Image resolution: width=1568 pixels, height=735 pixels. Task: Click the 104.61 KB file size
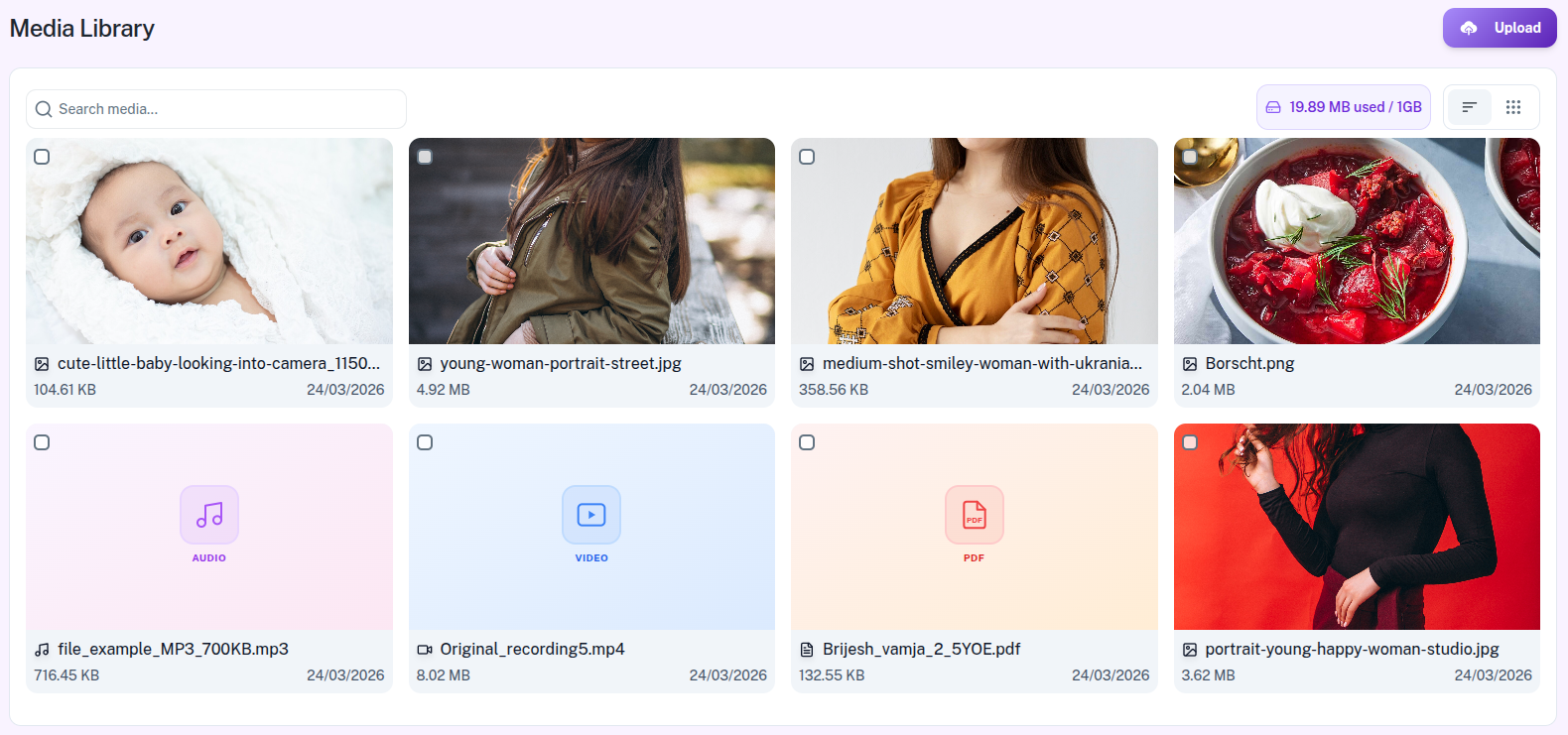65,390
